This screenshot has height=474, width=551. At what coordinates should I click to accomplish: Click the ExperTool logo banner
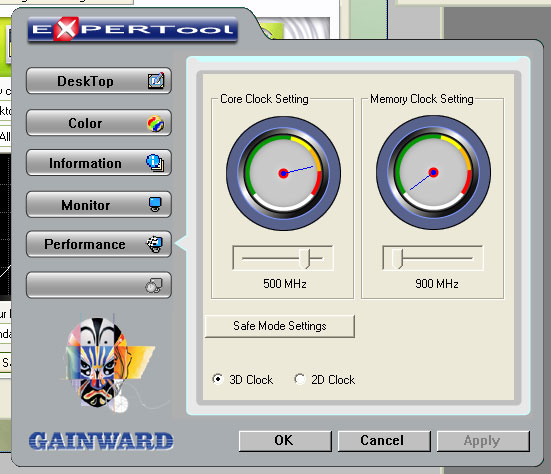click(x=132, y=30)
